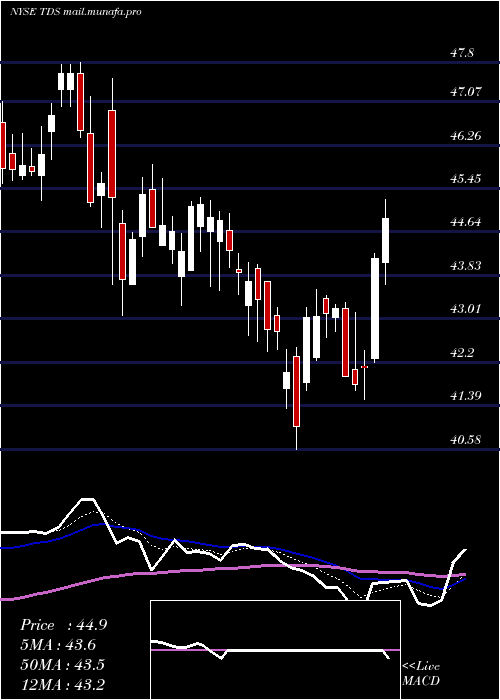
Task: Click the 46.26 price level label
Action: point(465,136)
